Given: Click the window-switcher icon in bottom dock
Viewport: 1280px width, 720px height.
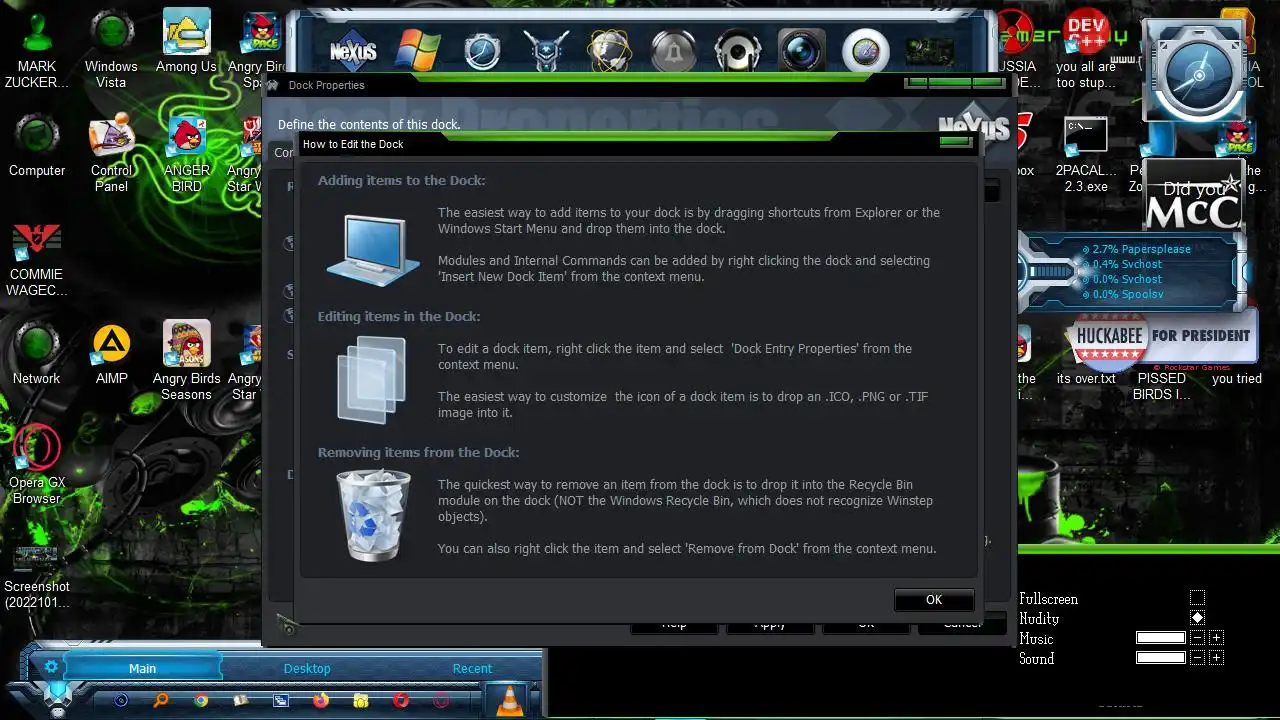Looking at the screenshot, I should (281, 701).
